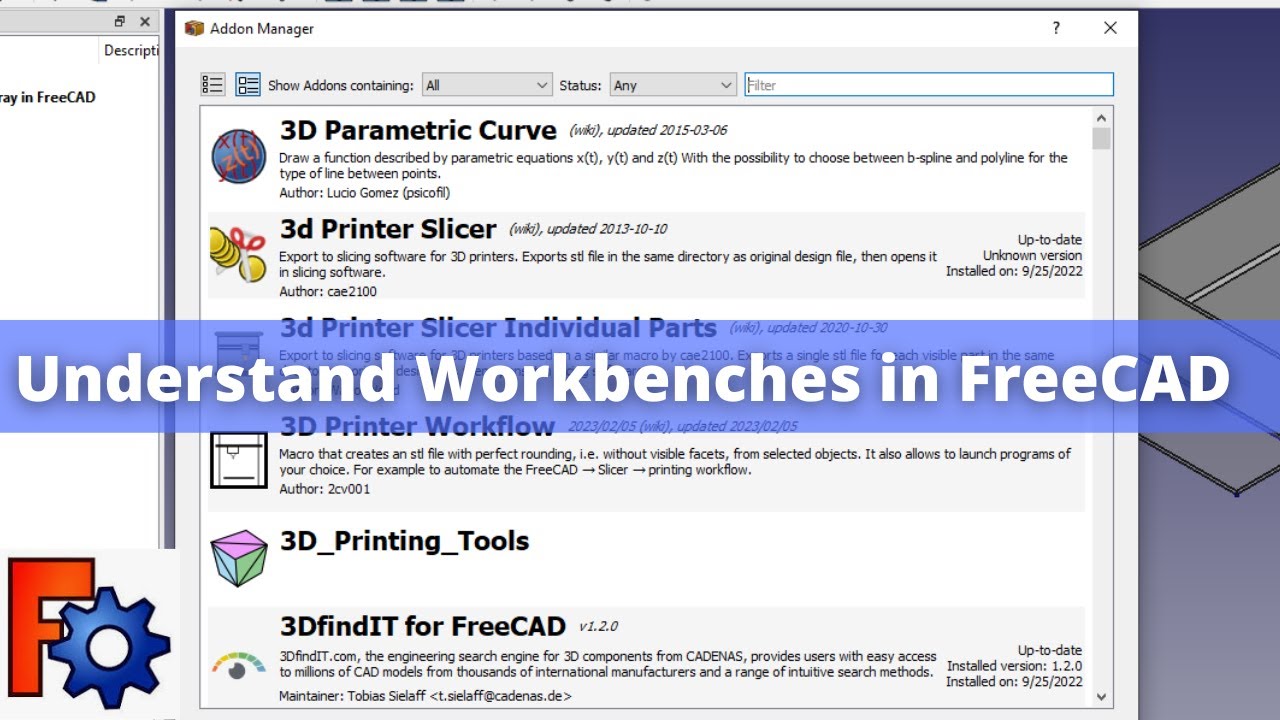Click the 3D Parametric Curve description text

673,165
